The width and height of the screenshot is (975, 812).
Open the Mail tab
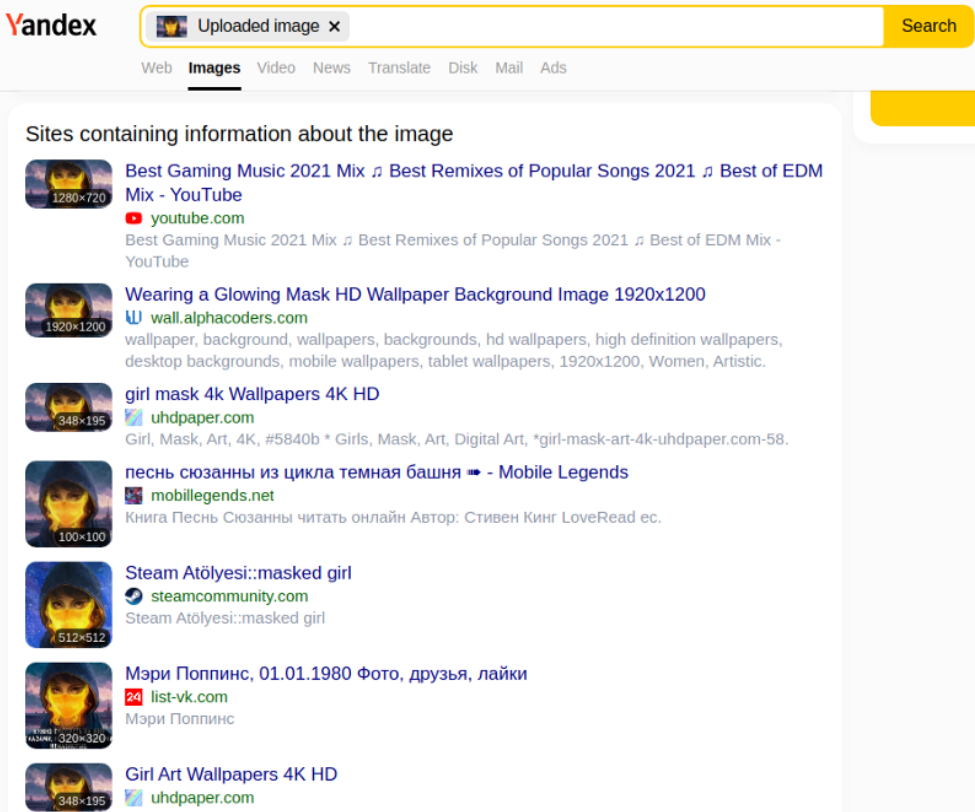coord(509,68)
